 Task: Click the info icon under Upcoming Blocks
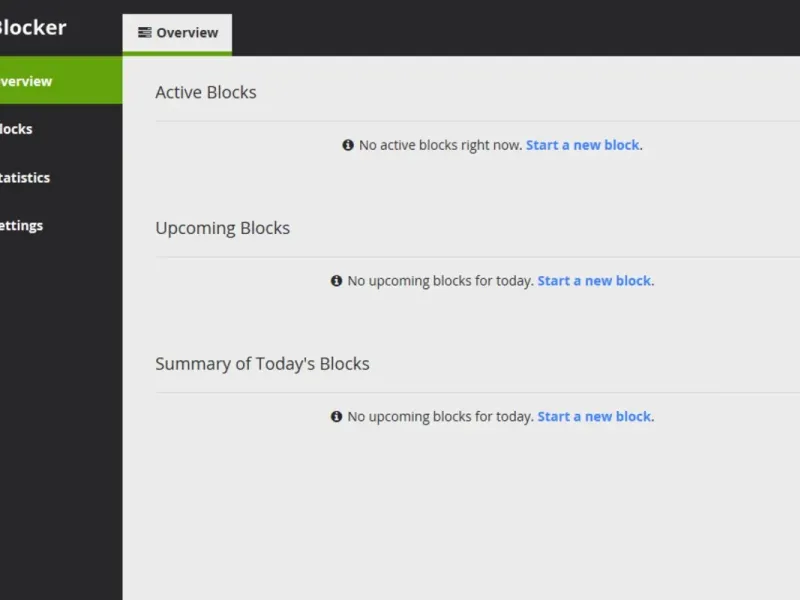pyautogui.click(x=336, y=281)
